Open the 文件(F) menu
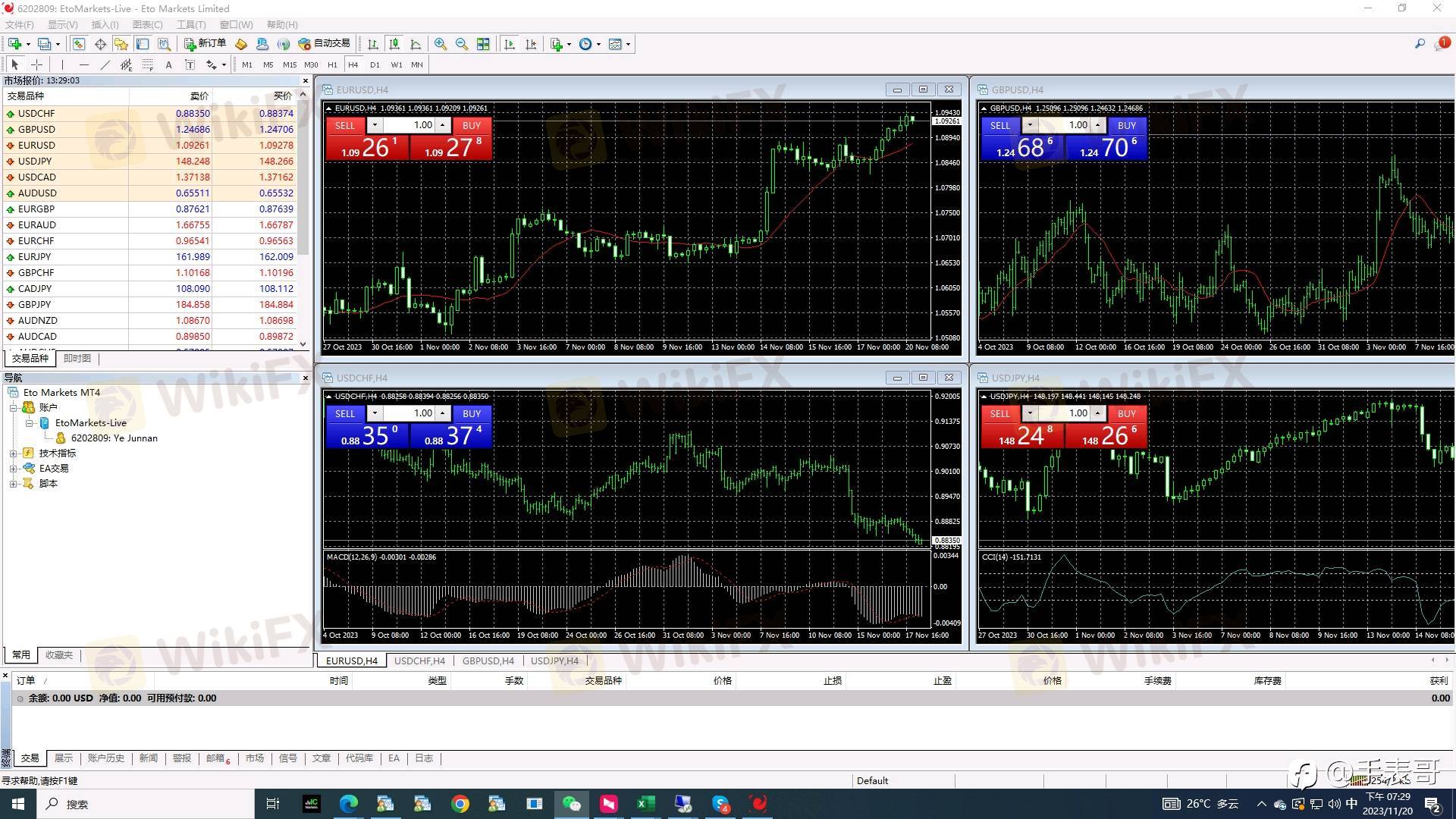The width and height of the screenshot is (1456, 819). pos(20,24)
